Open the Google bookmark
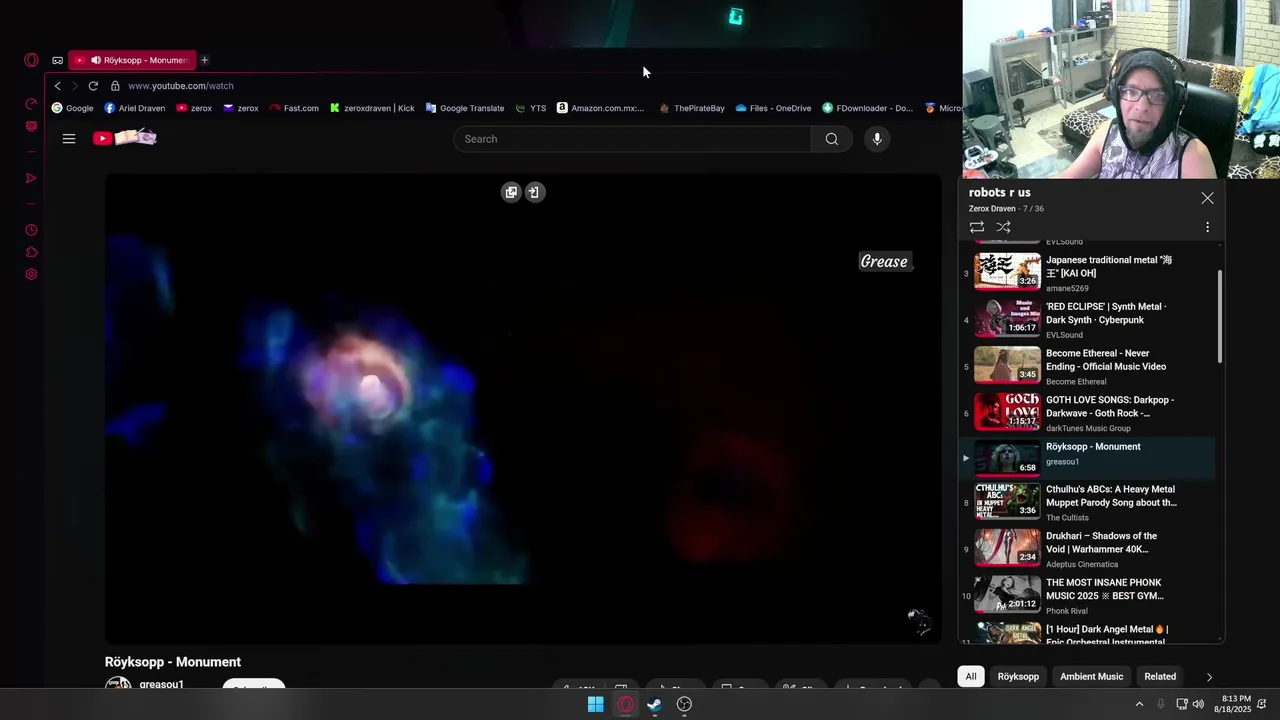This screenshot has width=1280, height=720. [x=72, y=108]
